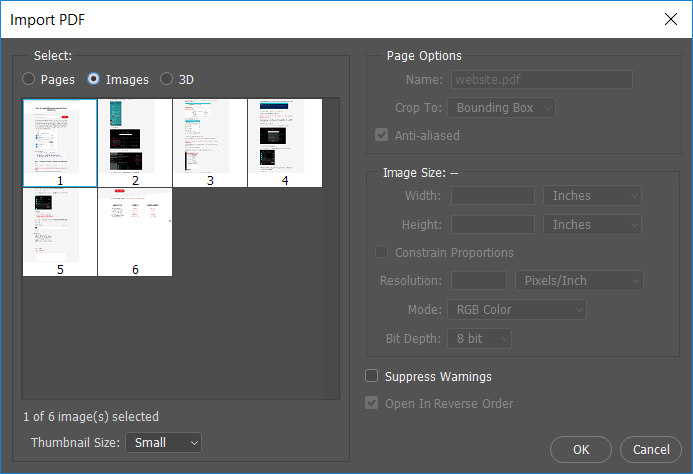This screenshot has width=693, height=474.
Task: Switch selection to 3D
Action: pyautogui.click(x=167, y=79)
